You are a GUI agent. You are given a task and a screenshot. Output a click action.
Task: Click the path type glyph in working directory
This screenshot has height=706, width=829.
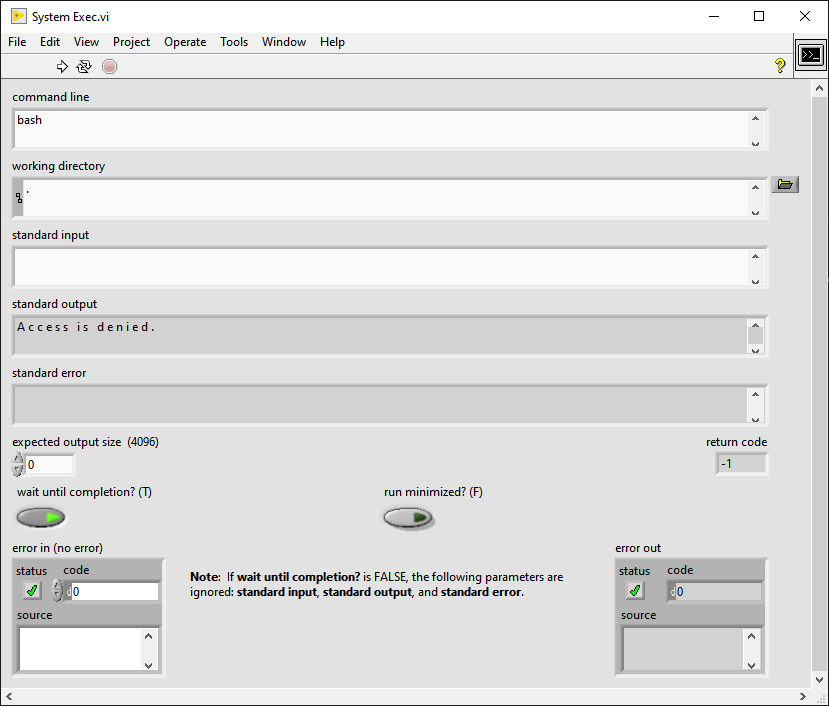click(x=19, y=198)
